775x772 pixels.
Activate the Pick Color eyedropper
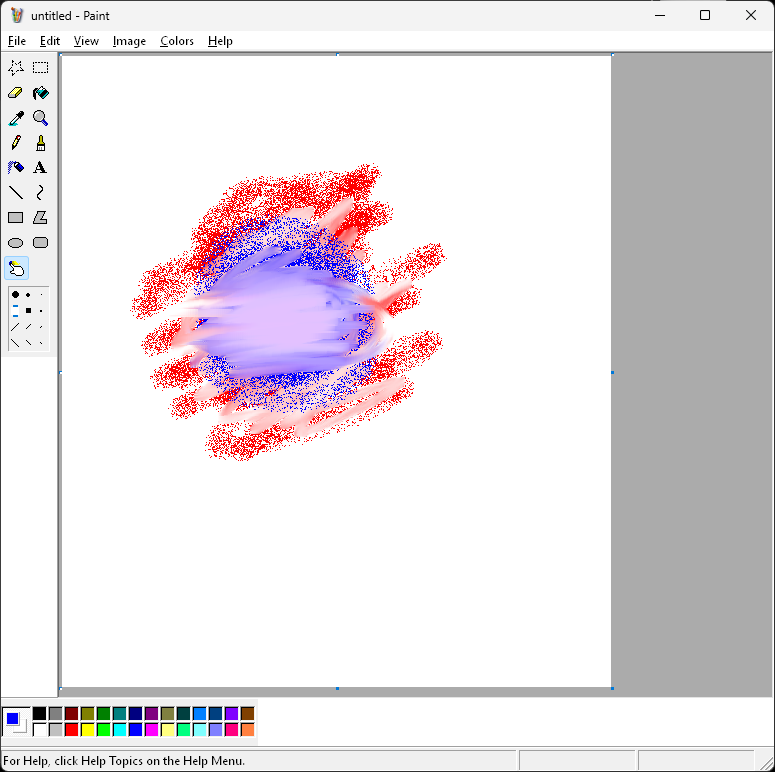[16, 118]
